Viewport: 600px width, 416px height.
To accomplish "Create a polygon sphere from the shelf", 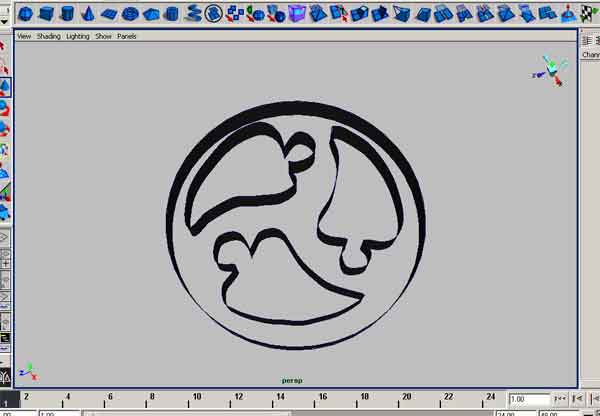I will tap(25, 14).
